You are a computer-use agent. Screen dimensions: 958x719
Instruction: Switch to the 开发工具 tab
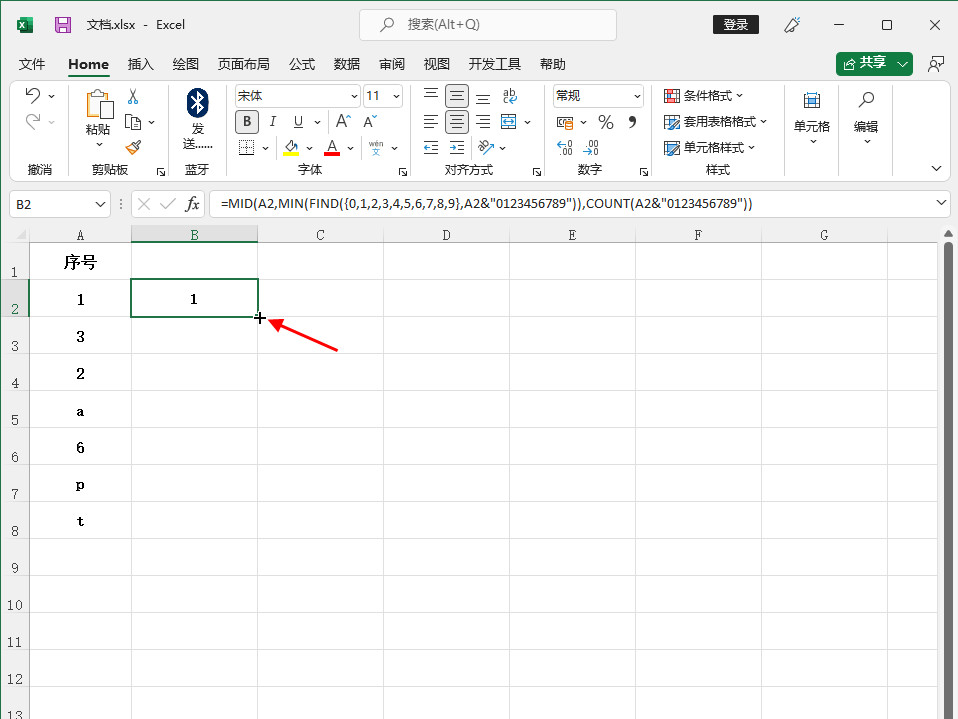coord(494,64)
